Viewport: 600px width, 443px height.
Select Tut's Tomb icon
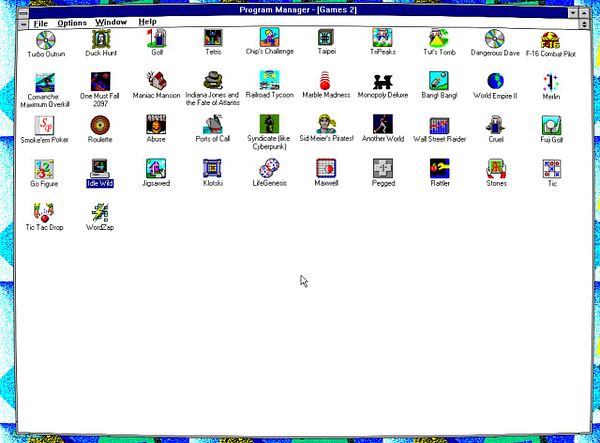point(439,38)
